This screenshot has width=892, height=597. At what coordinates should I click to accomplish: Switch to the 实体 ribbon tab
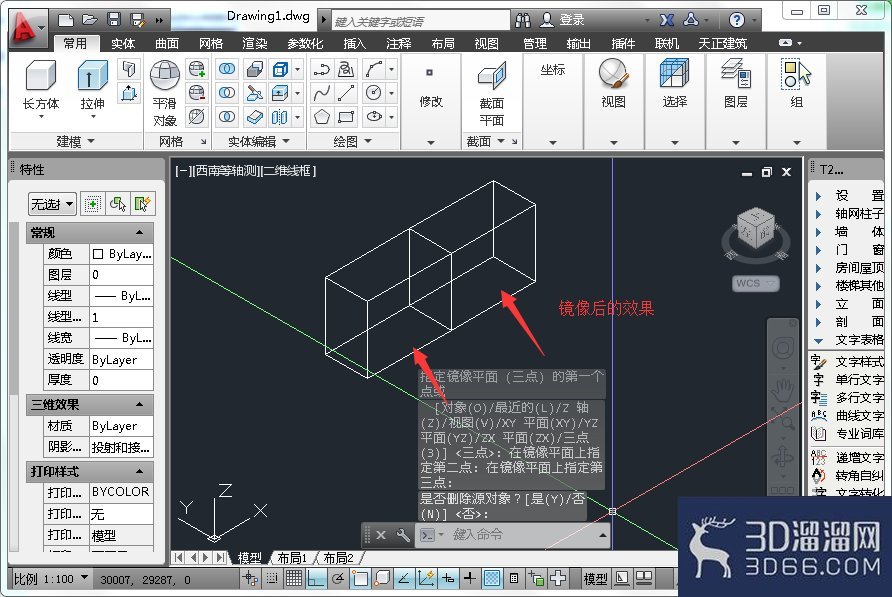(x=123, y=43)
